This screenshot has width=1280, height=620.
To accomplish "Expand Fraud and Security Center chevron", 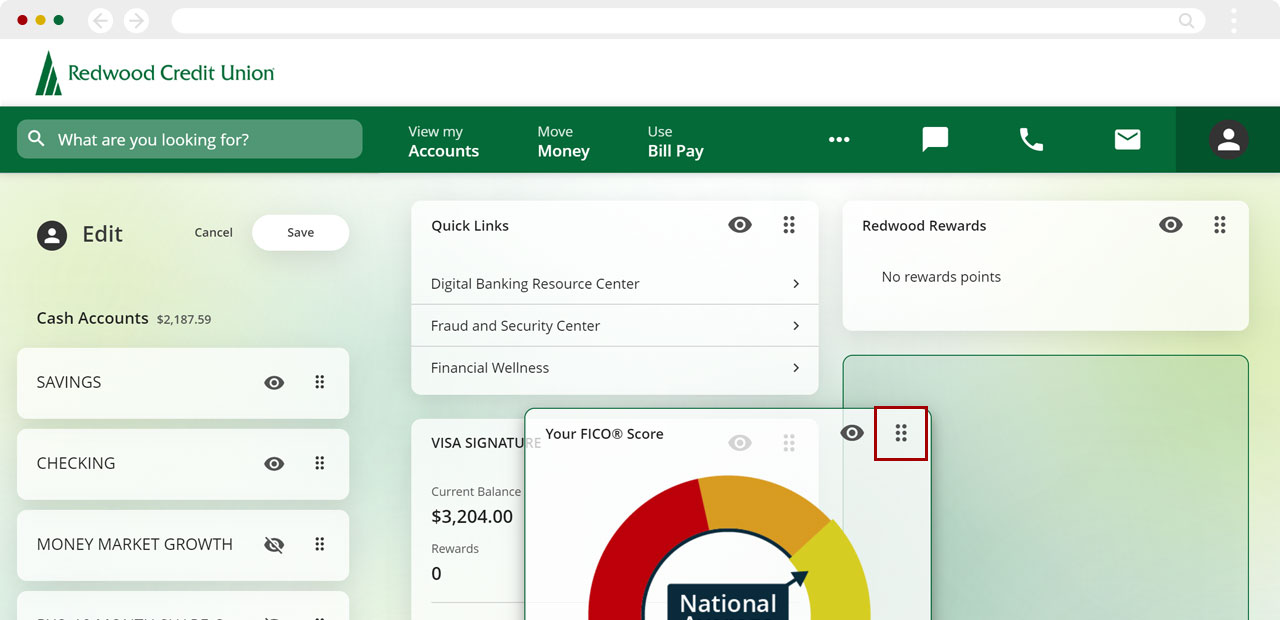I will pos(796,326).
